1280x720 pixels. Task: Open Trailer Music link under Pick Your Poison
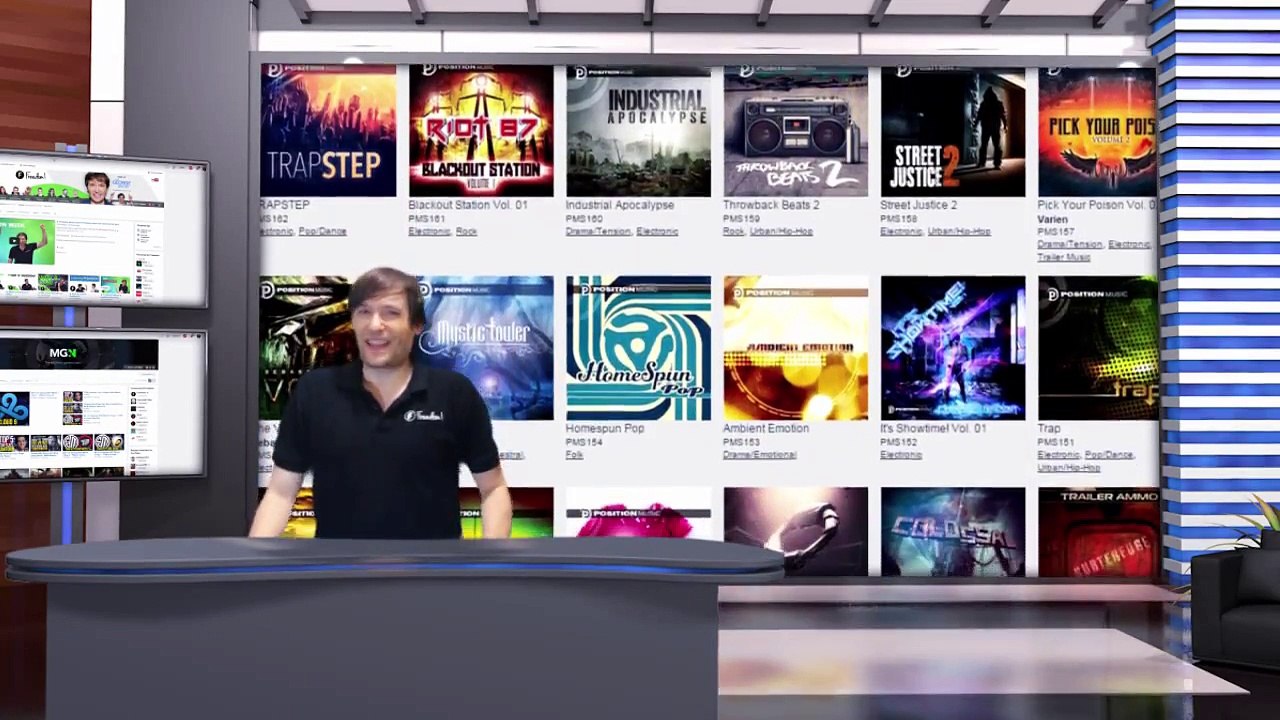pyautogui.click(x=1064, y=257)
